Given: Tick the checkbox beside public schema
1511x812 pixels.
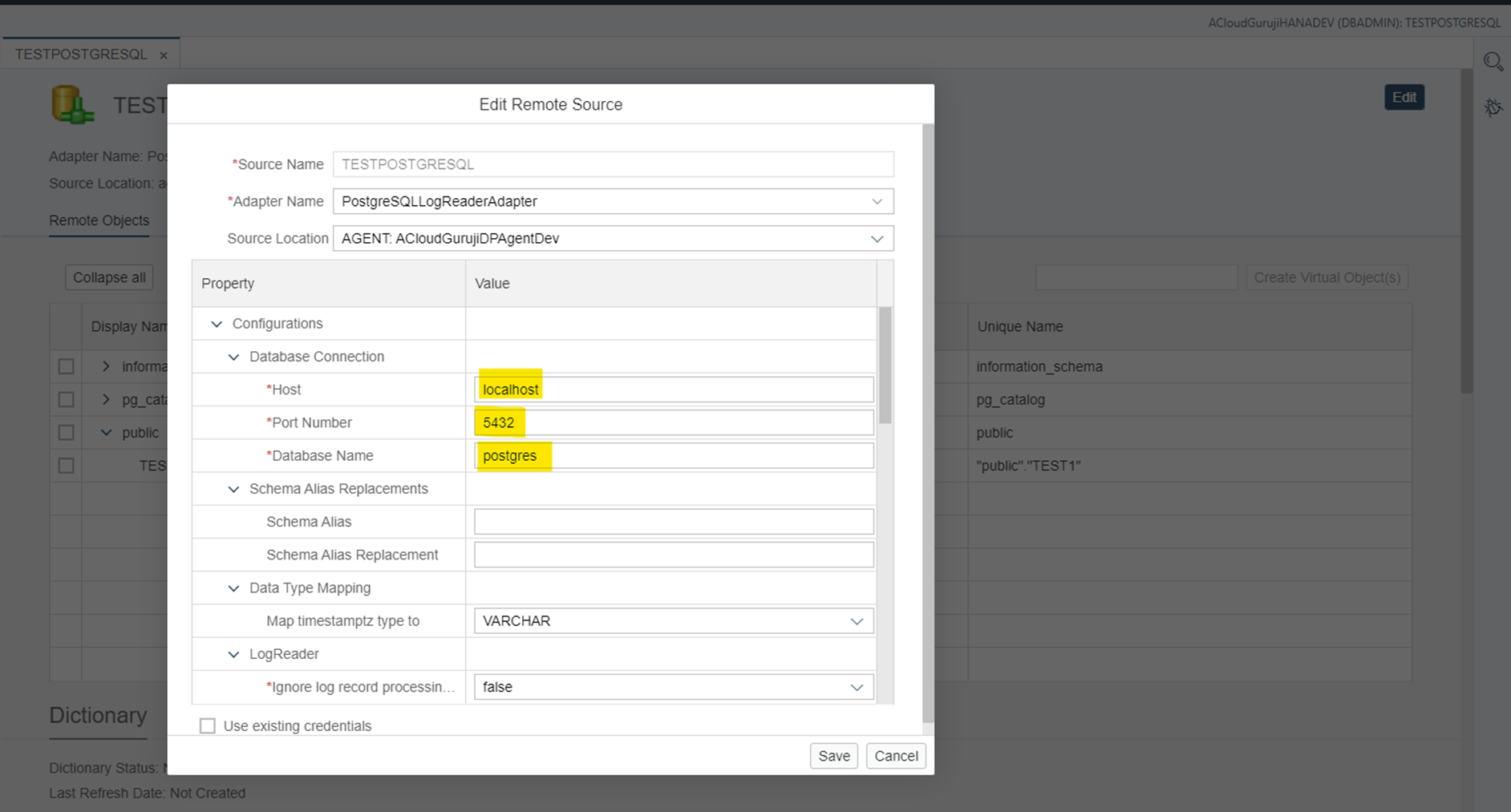Looking at the screenshot, I should pos(66,433).
